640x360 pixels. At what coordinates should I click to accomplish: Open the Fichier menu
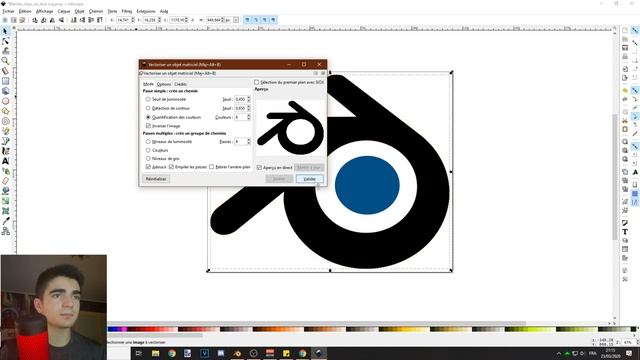[8, 11]
